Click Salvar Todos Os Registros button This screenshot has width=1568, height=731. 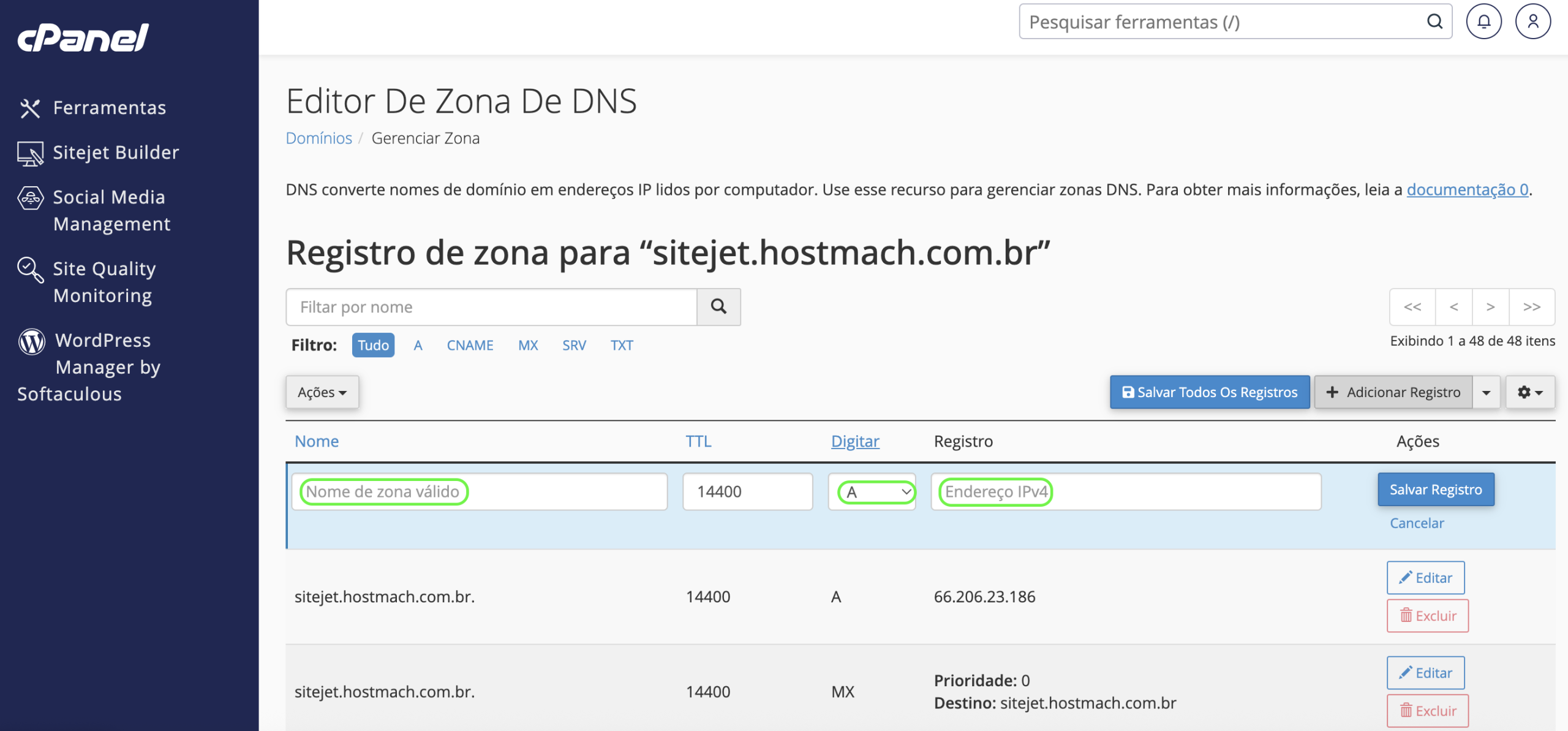(1210, 392)
